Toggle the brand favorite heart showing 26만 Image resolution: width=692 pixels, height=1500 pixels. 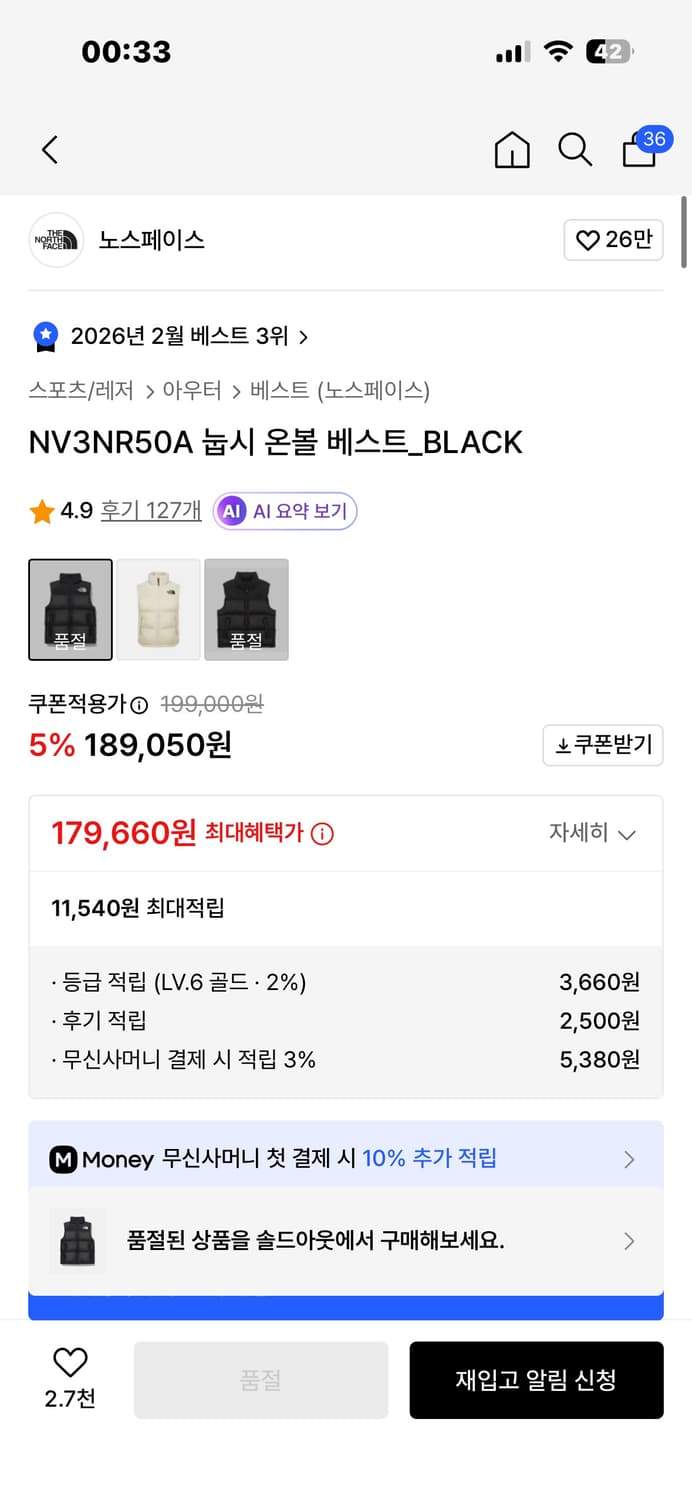coord(613,240)
